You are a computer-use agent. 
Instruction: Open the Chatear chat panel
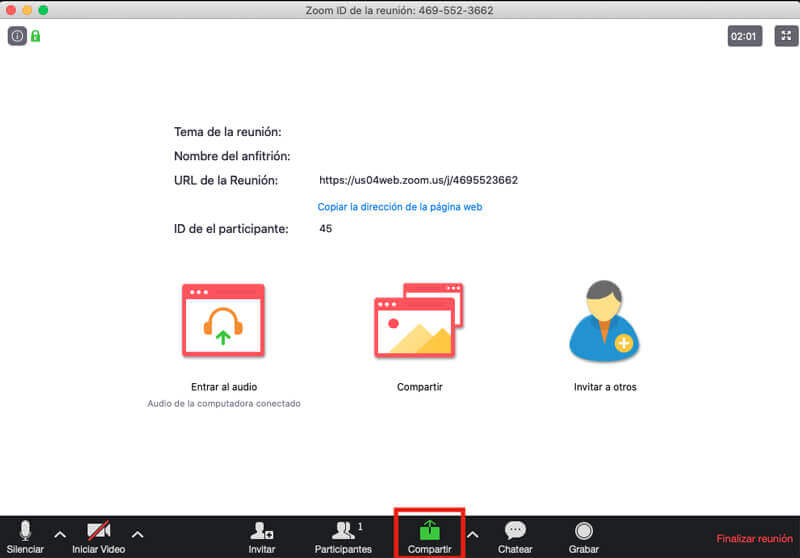click(515, 537)
